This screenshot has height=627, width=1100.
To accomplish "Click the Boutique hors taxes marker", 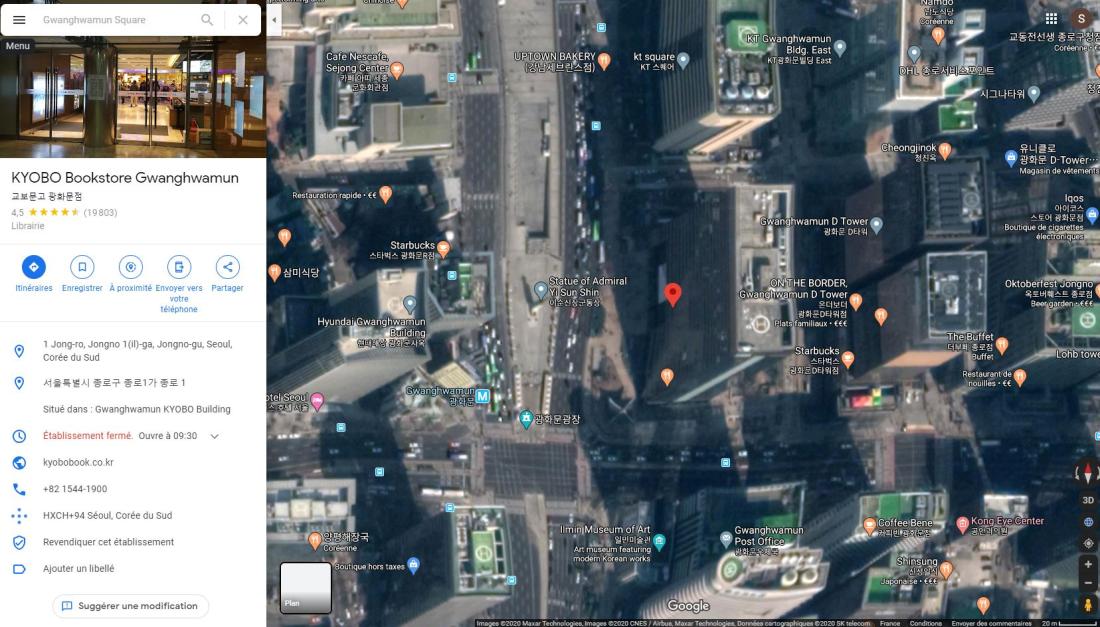I will tap(414, 565).
